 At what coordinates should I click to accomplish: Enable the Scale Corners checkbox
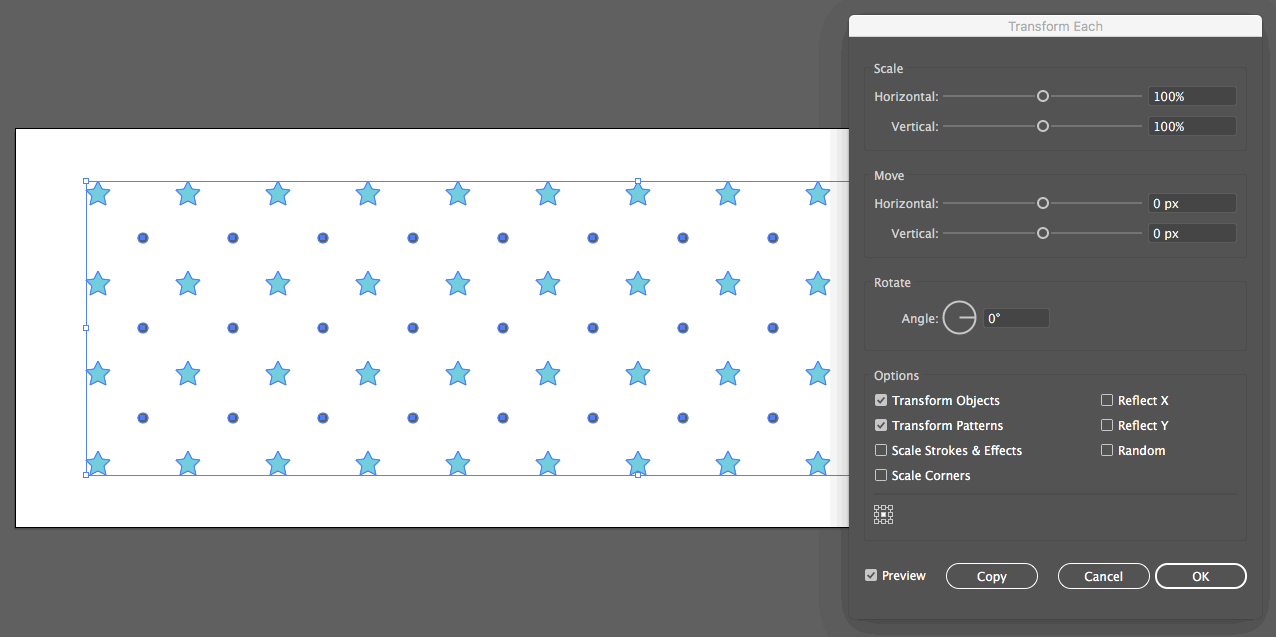[881, 475]
